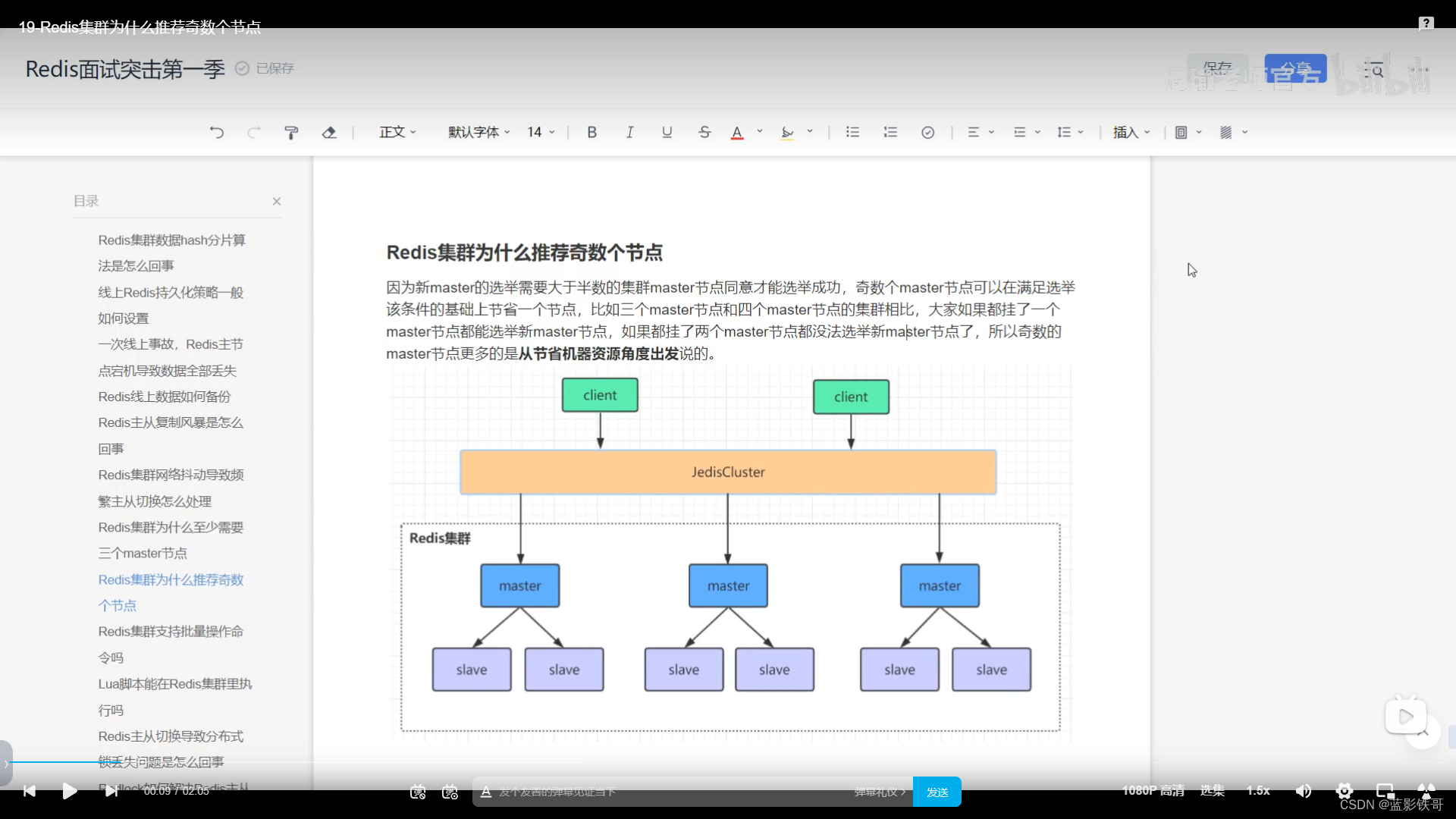Seek along the video progress bar

728,761
